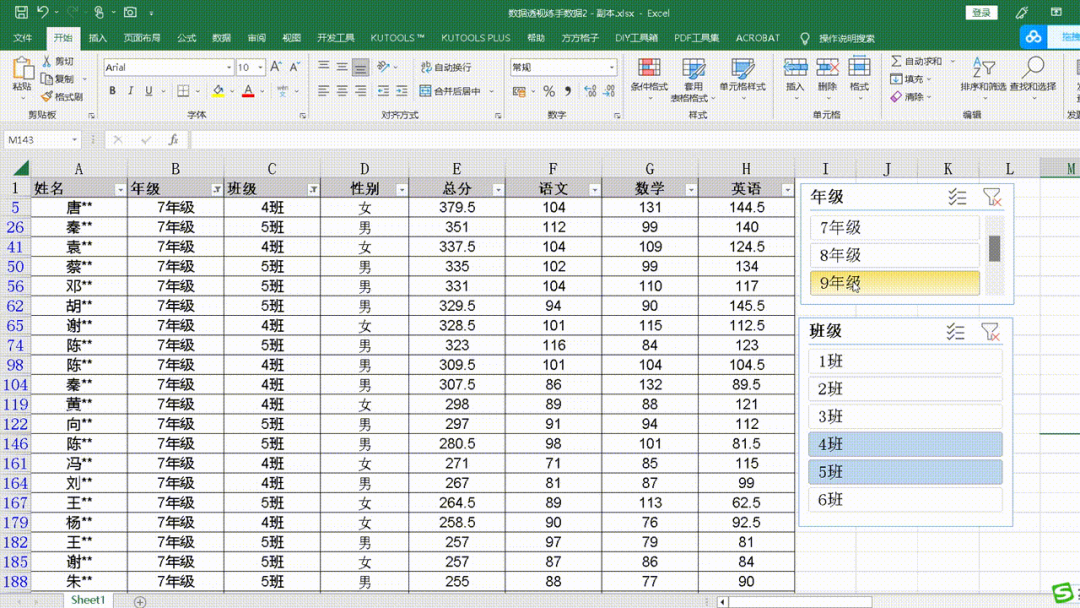Switch to the 数据 ribbon tab

(220, 38)
